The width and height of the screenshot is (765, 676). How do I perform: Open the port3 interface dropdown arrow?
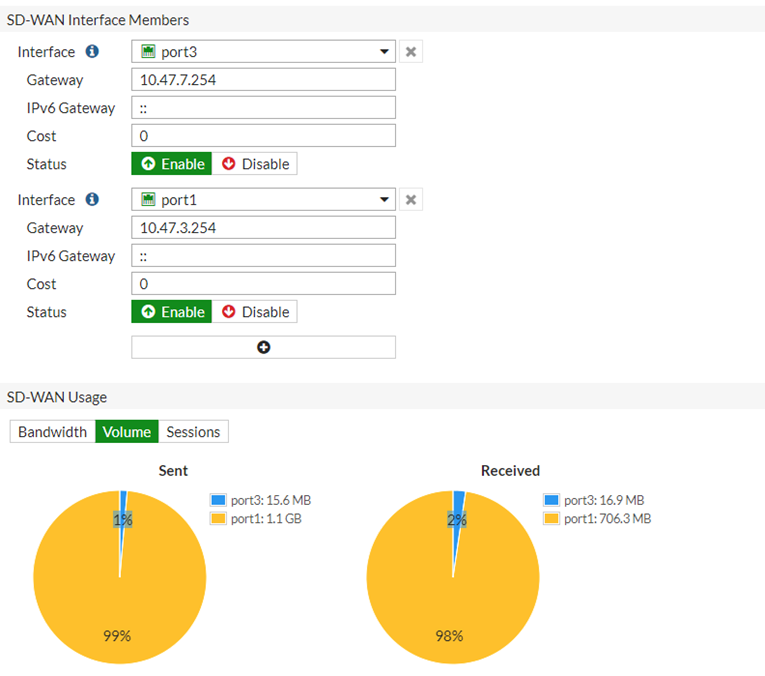[385, 52]
